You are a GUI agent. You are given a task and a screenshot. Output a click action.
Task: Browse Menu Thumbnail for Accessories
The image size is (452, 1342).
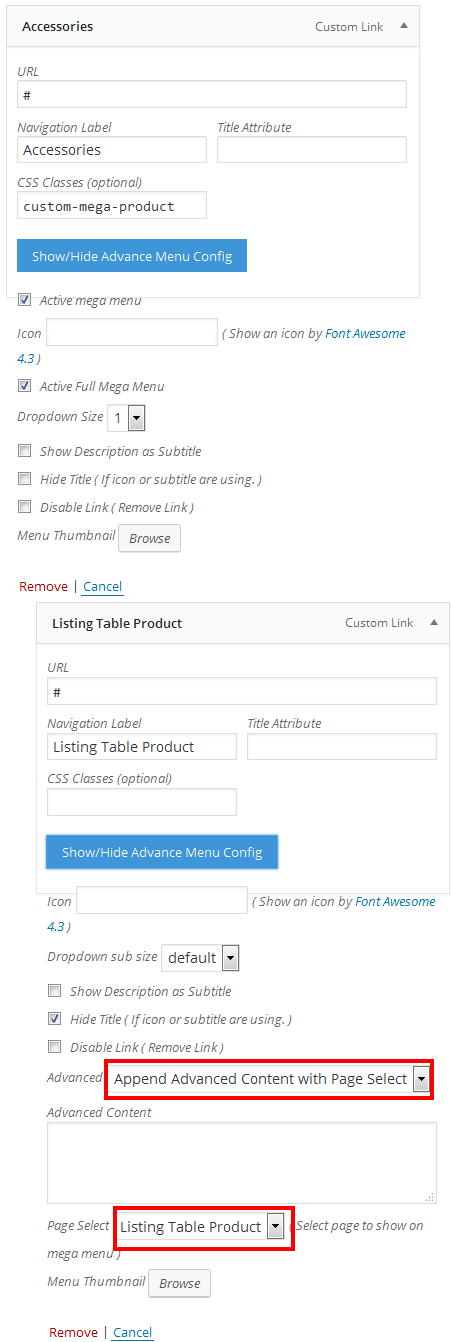150,538
